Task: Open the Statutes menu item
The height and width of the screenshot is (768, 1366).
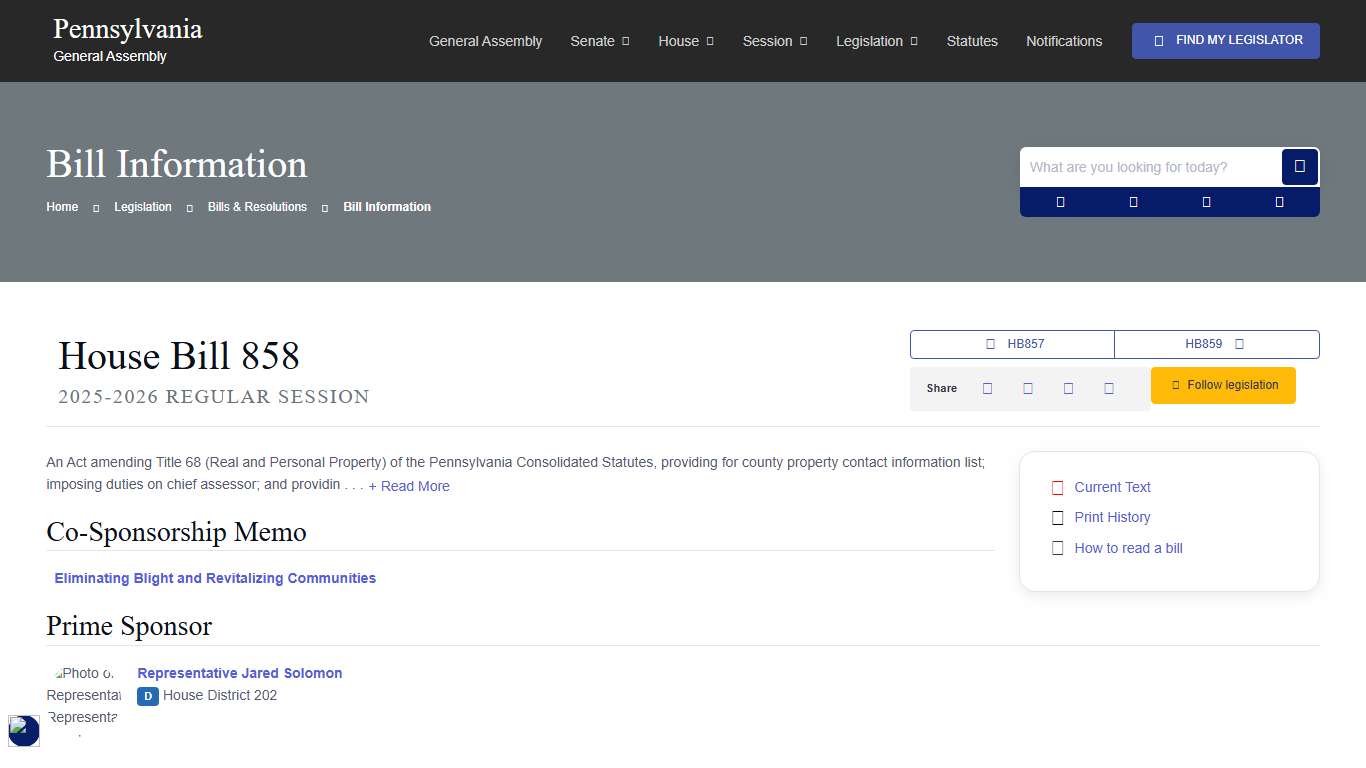Action: pos(972,41)
